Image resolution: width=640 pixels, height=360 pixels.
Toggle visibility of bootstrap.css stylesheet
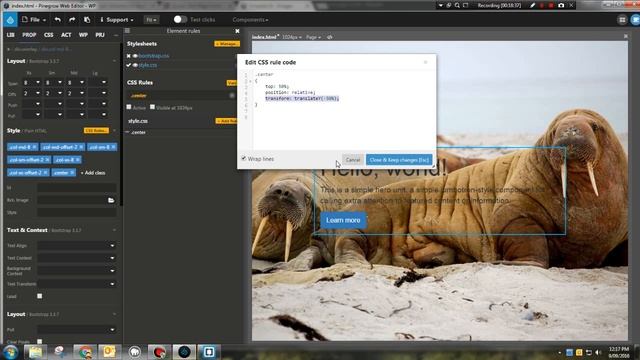tap(135, 56)
